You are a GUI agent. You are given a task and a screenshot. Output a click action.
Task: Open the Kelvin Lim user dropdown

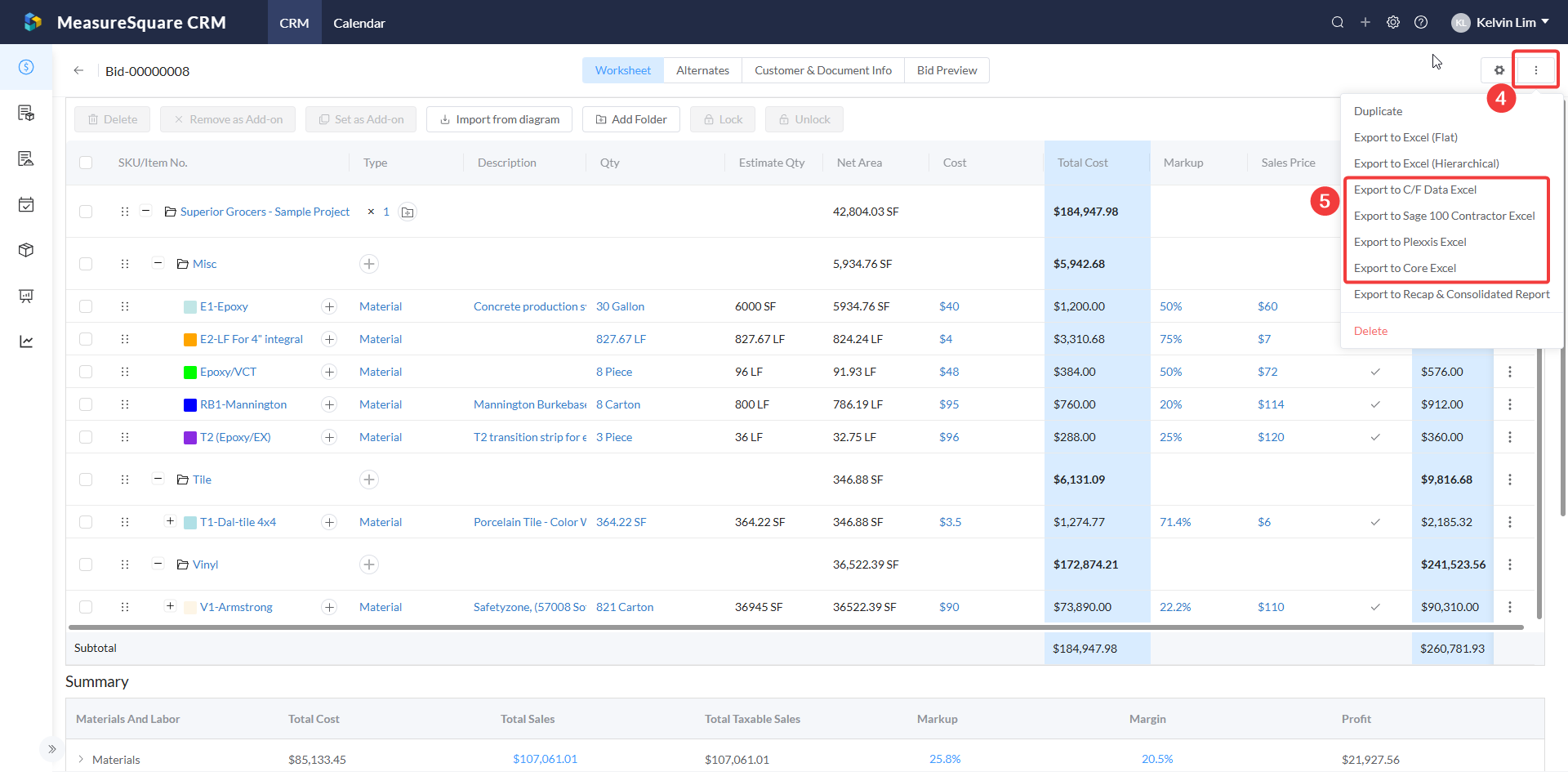point(1501,22)
